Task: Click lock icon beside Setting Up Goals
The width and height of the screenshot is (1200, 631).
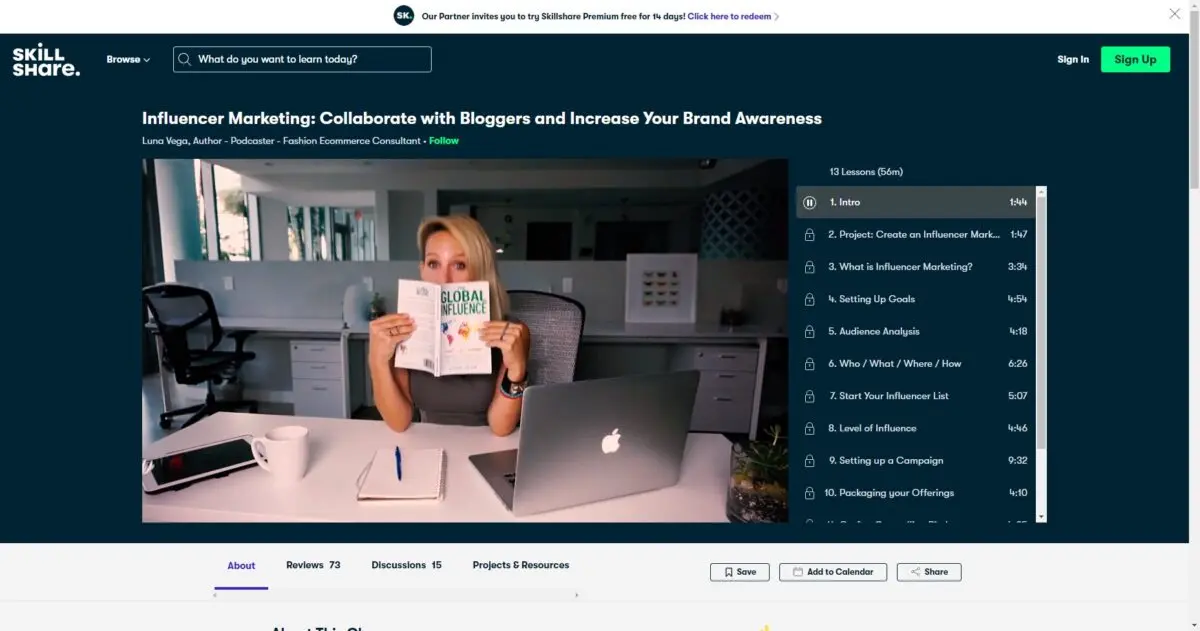Action: pyautogui.click(x=810, y=299)
